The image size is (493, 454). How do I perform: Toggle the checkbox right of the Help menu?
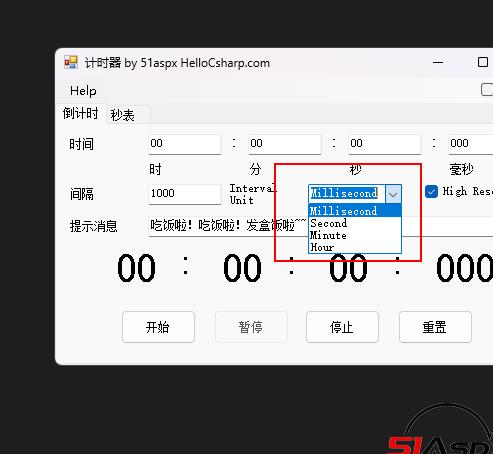487,90
